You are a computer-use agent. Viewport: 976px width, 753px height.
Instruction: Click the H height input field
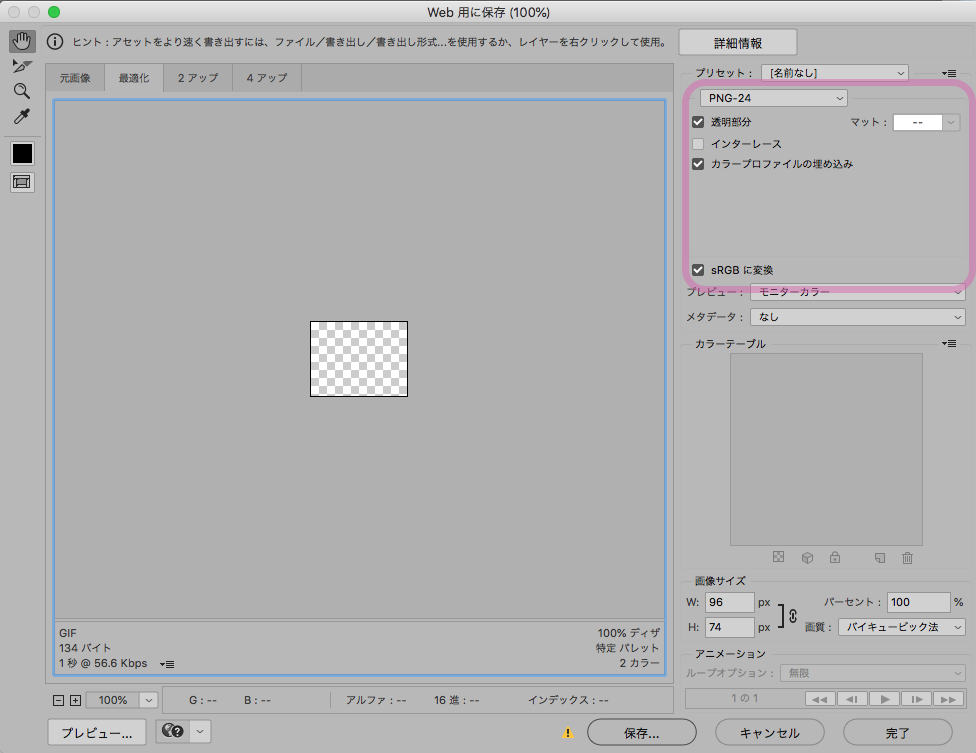730,627
